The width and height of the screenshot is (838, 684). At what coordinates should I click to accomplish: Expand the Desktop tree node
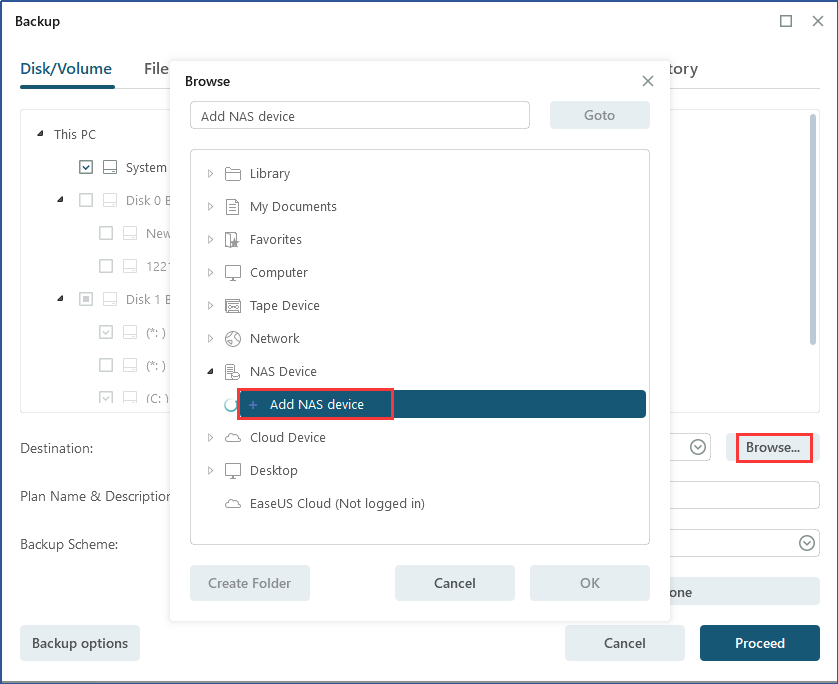(x=210, y=471)
